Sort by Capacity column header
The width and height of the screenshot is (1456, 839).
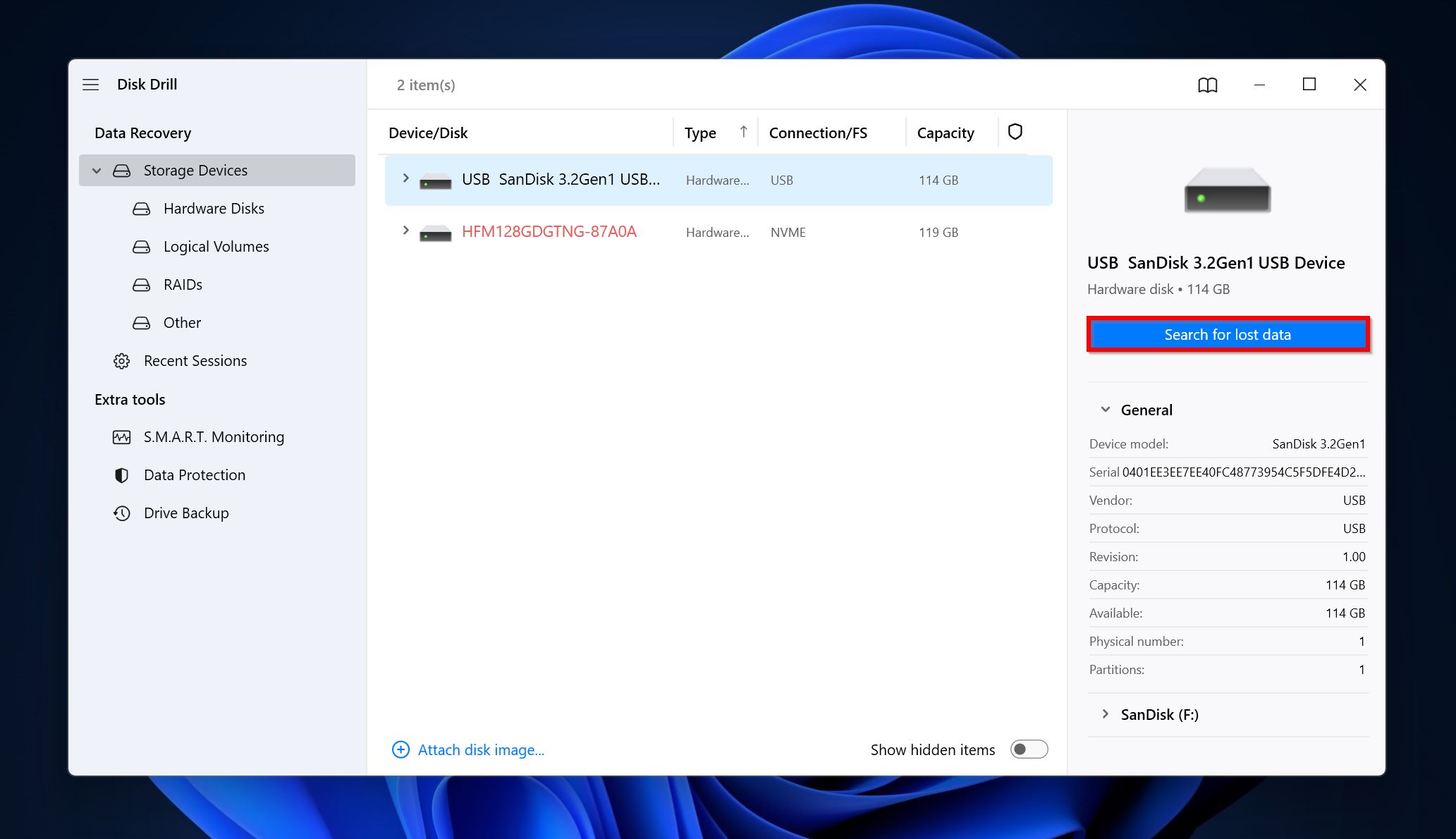pyautogui.click(x=946, y=133)
